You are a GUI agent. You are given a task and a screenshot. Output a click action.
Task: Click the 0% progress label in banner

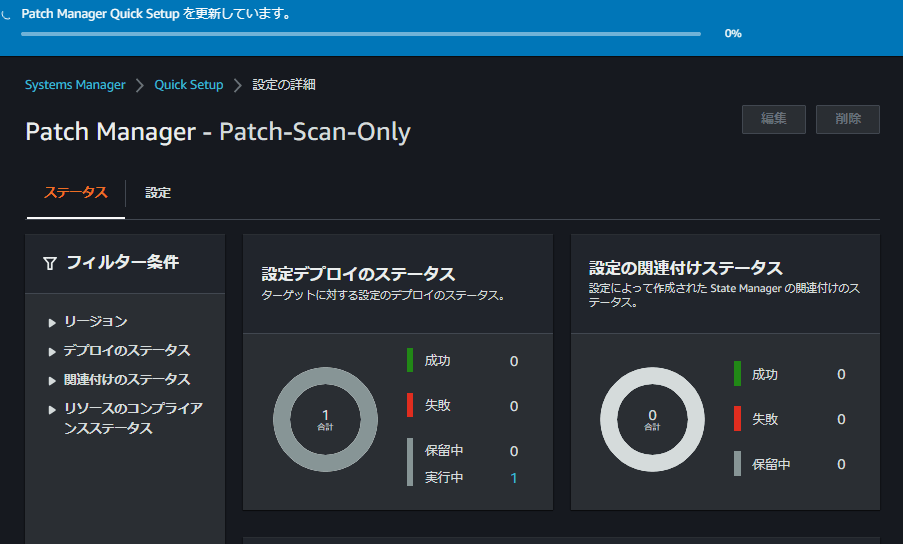[x=733, y=33]
